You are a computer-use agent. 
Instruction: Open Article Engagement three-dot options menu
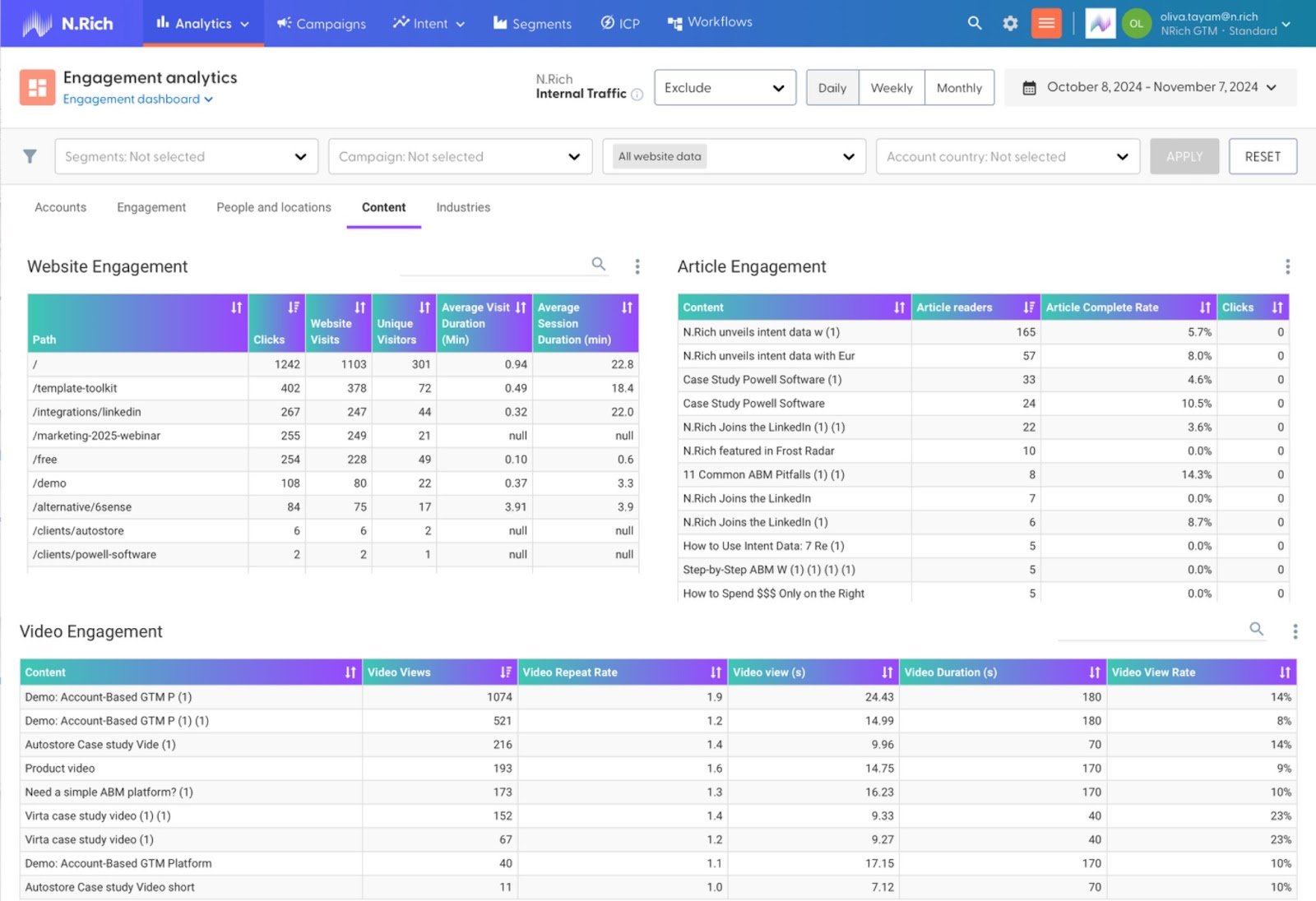click(1287, 266)
